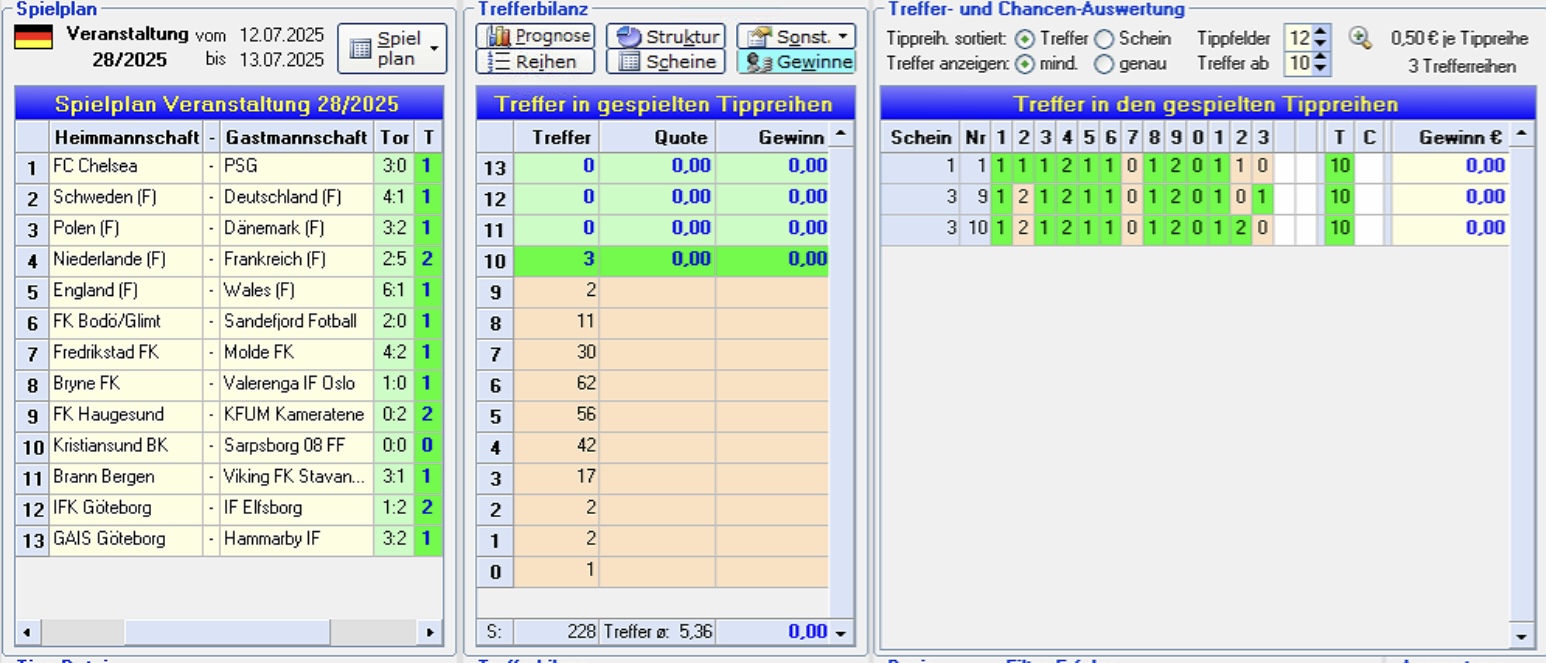Click the Molde FK cell
The width and height of the screenshot is (1546, 663).
pos(296,352)
